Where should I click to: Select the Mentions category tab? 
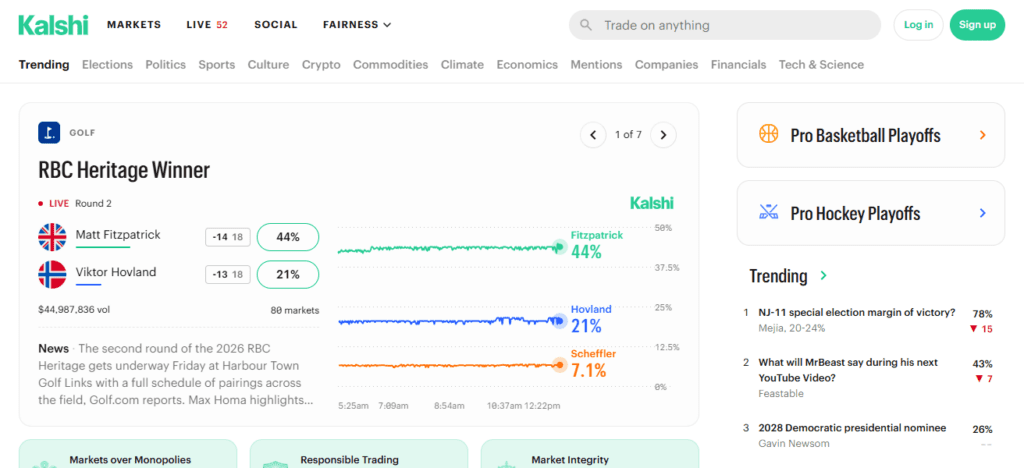pyautogui.click(x=596, y=65)
